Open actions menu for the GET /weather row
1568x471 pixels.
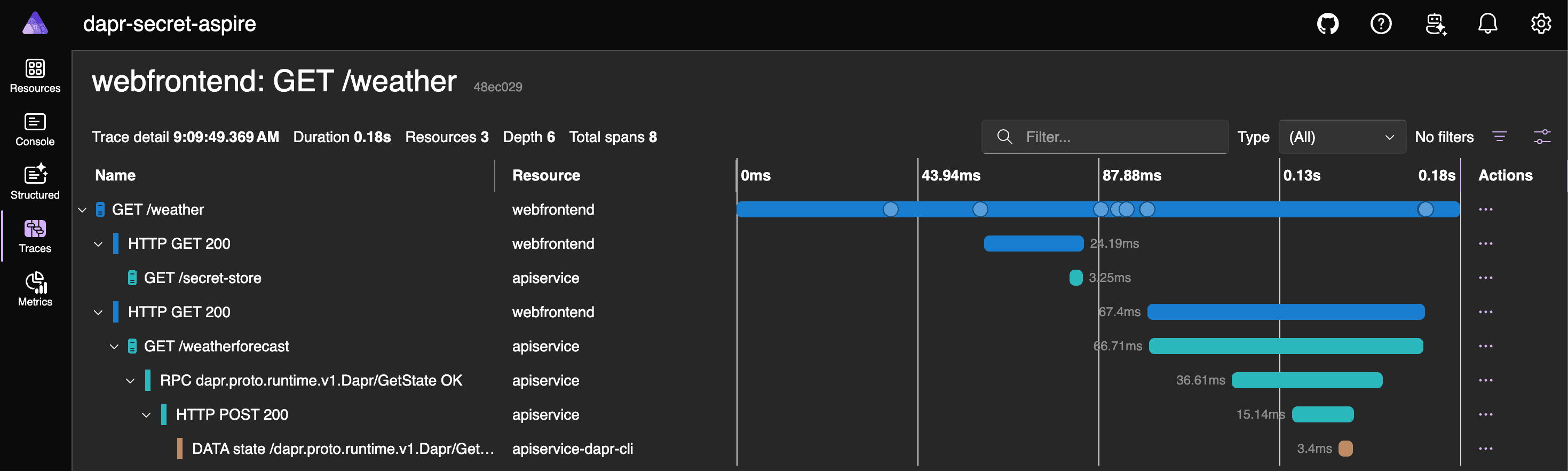pos(1485,210)
